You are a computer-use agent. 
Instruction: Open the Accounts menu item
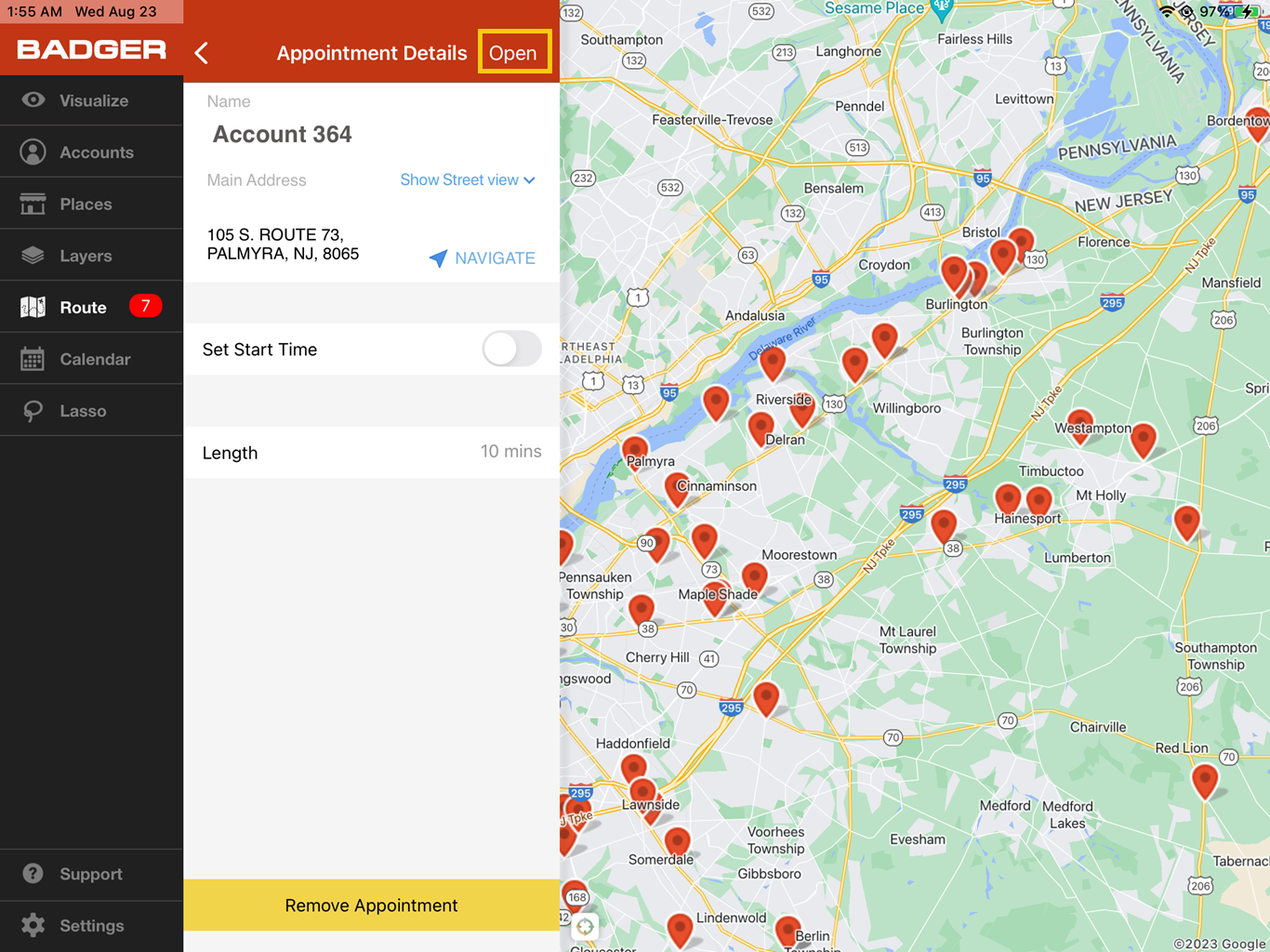91,152
